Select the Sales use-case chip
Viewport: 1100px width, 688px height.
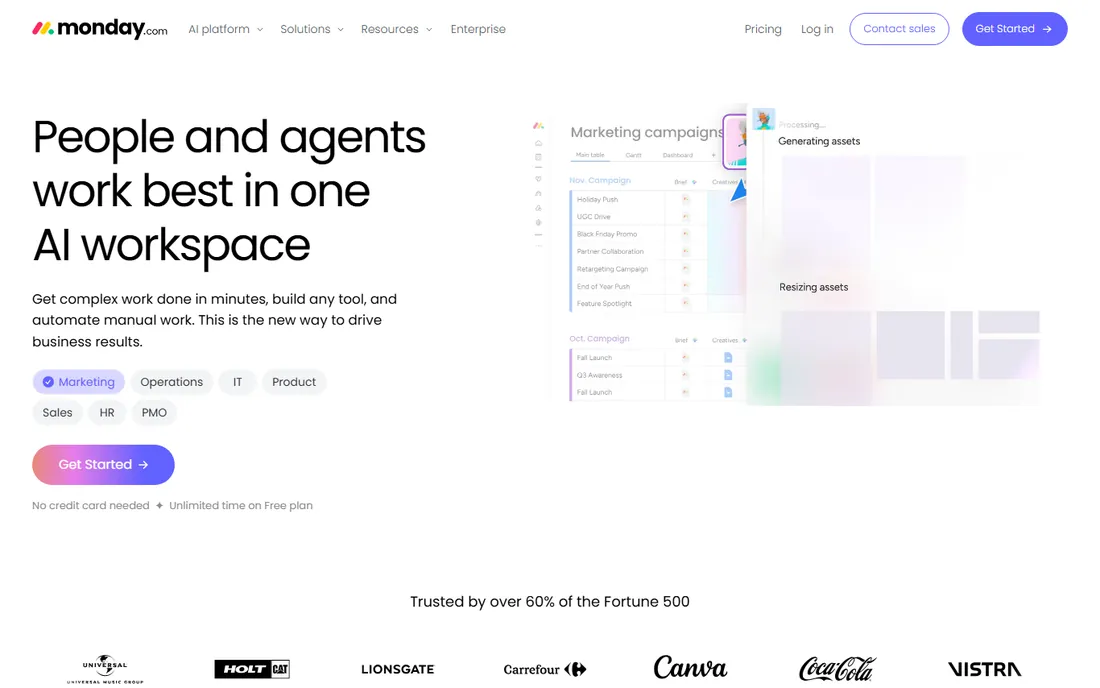58,412
